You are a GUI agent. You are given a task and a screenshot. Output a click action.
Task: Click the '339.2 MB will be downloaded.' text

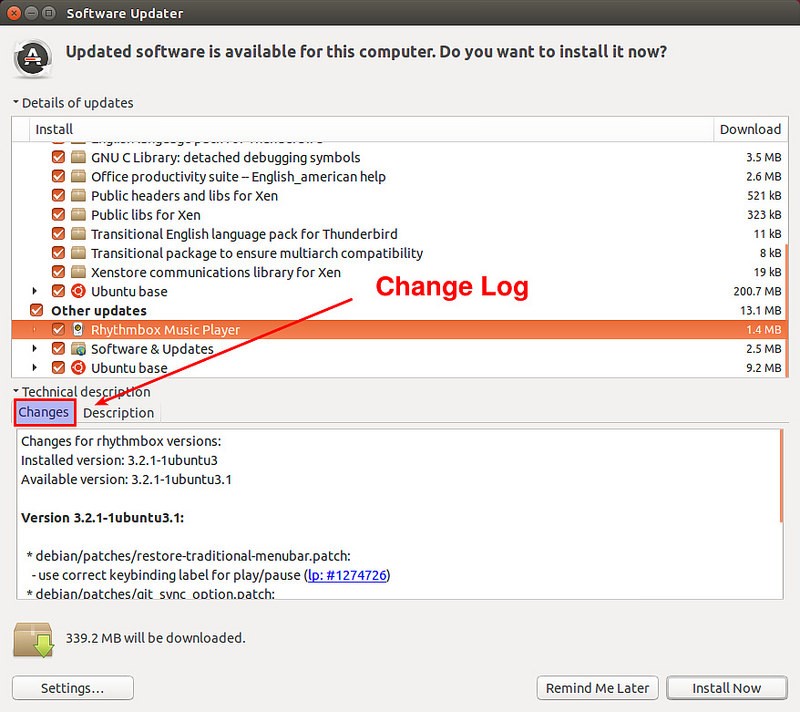click(156, 638)
